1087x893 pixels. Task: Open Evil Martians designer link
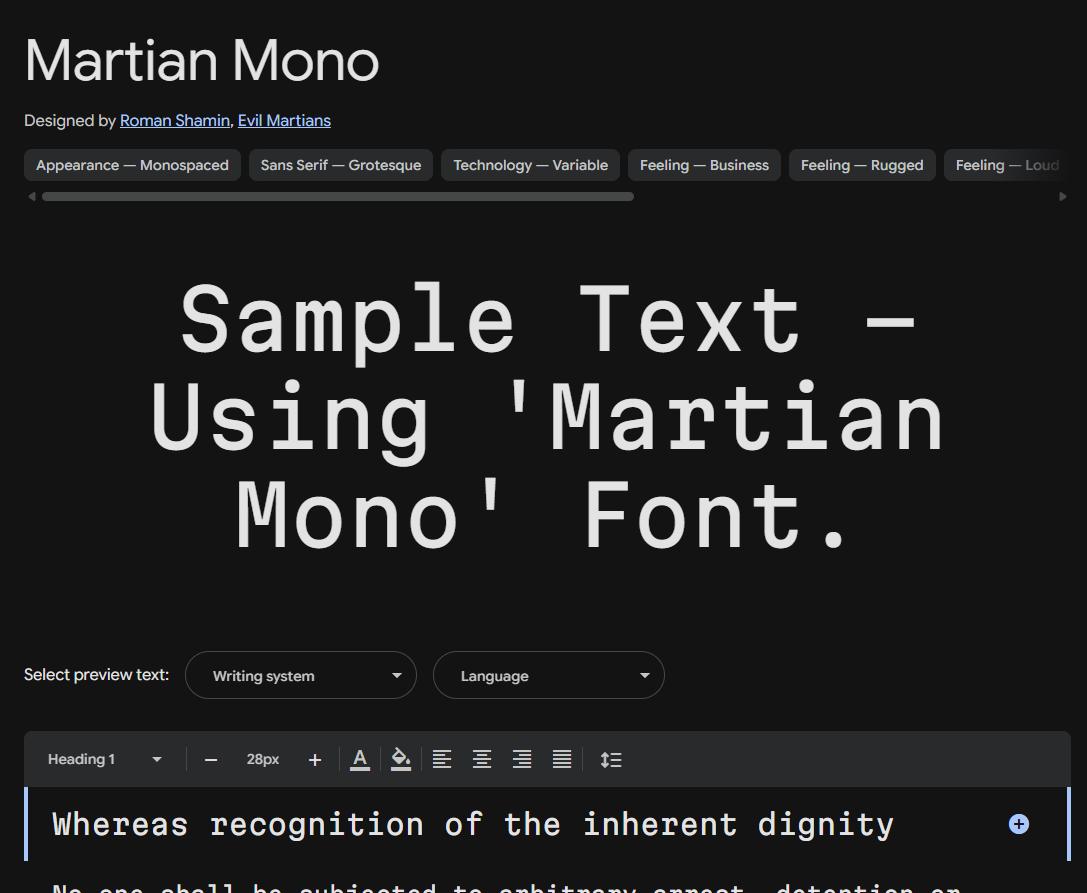point(284,121)
